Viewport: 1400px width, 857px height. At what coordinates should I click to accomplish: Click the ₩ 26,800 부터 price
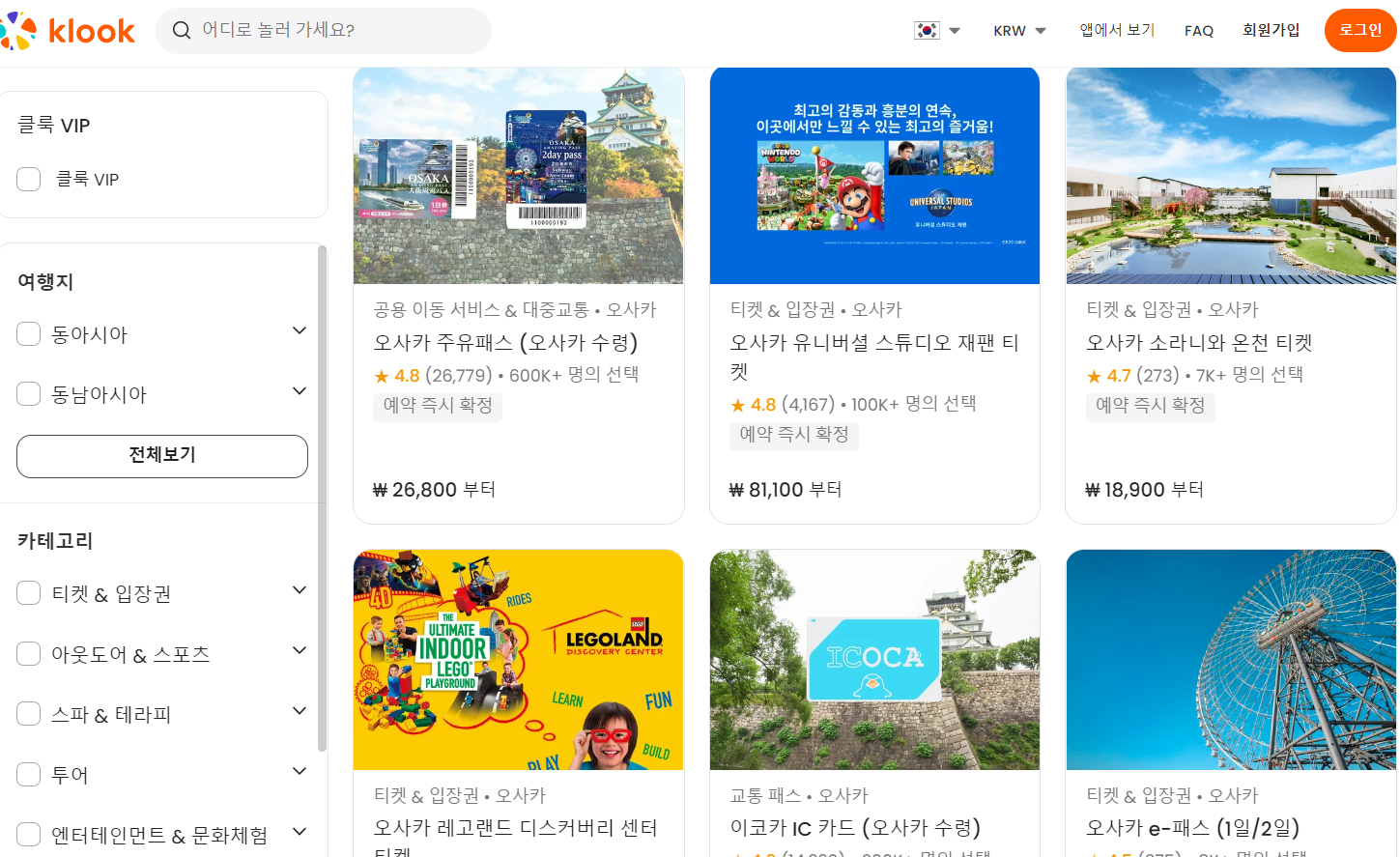click(434, 490)
